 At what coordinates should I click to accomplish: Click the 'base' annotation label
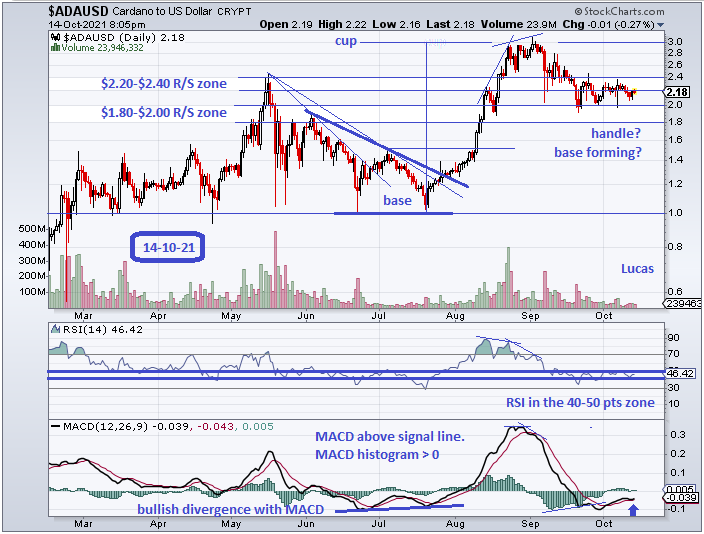tap(397, 200)
